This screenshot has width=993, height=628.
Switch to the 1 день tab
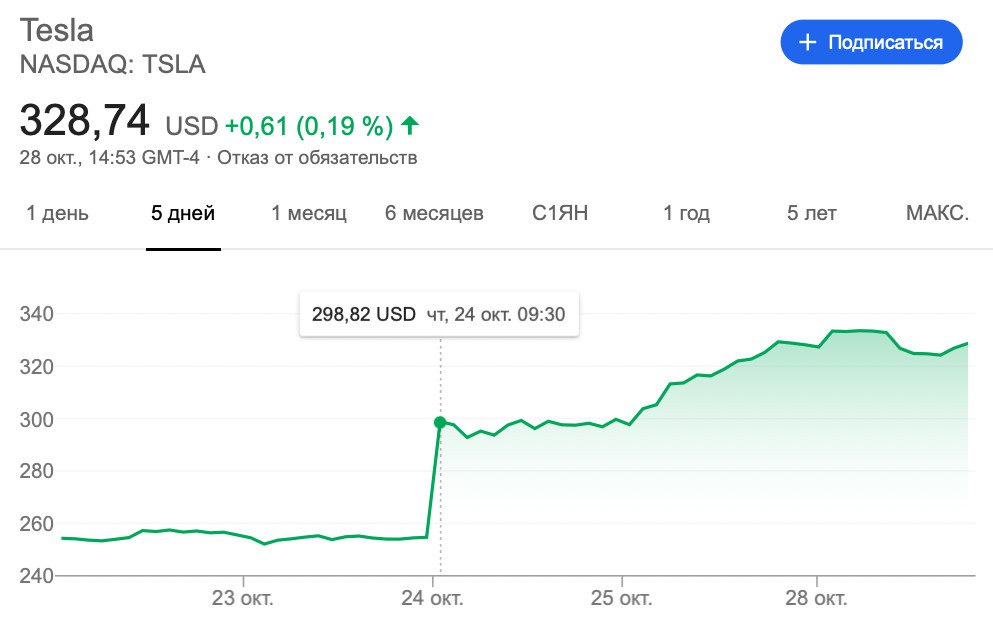[x=57, y=213]
